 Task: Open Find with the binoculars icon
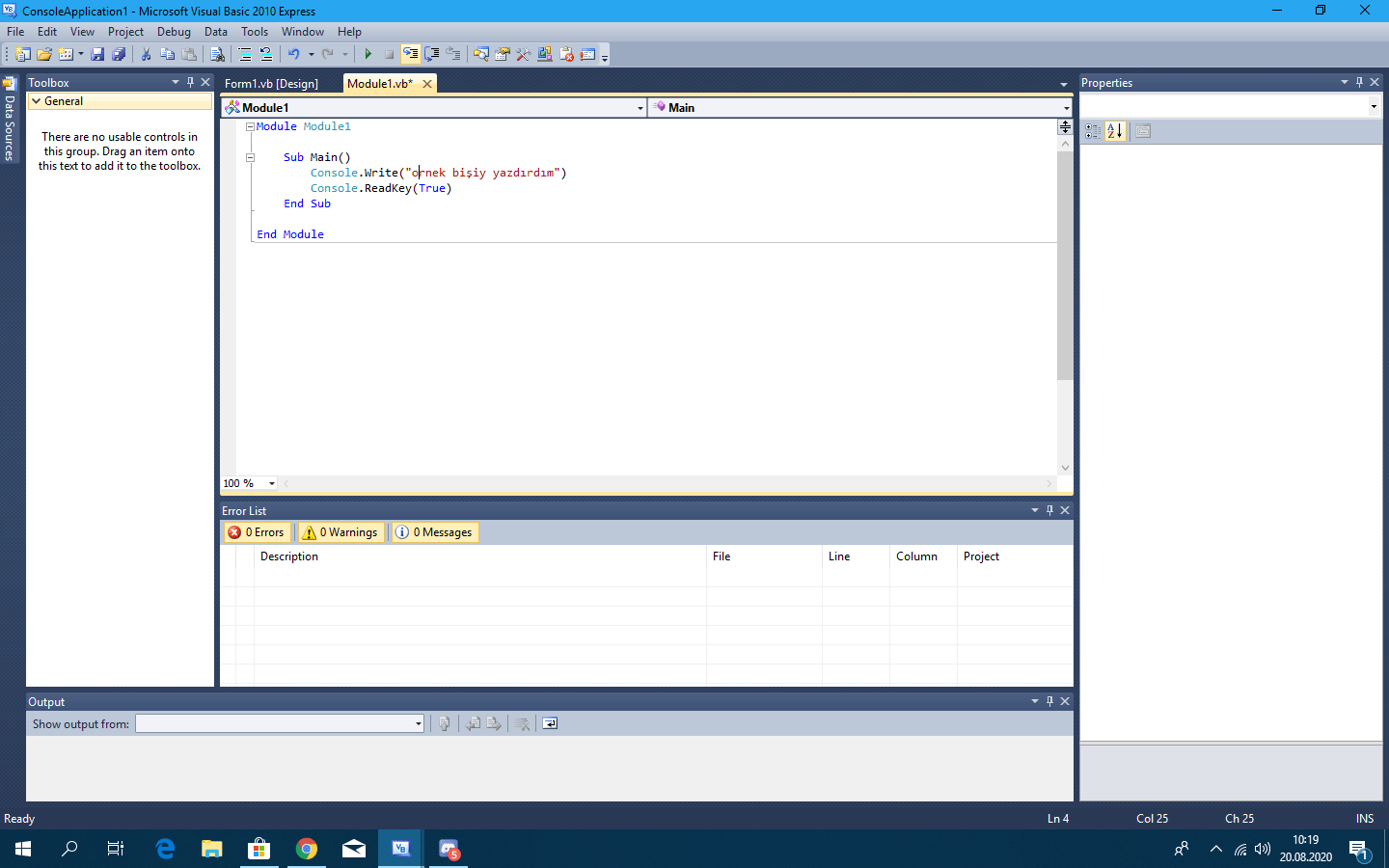[217, 54]
